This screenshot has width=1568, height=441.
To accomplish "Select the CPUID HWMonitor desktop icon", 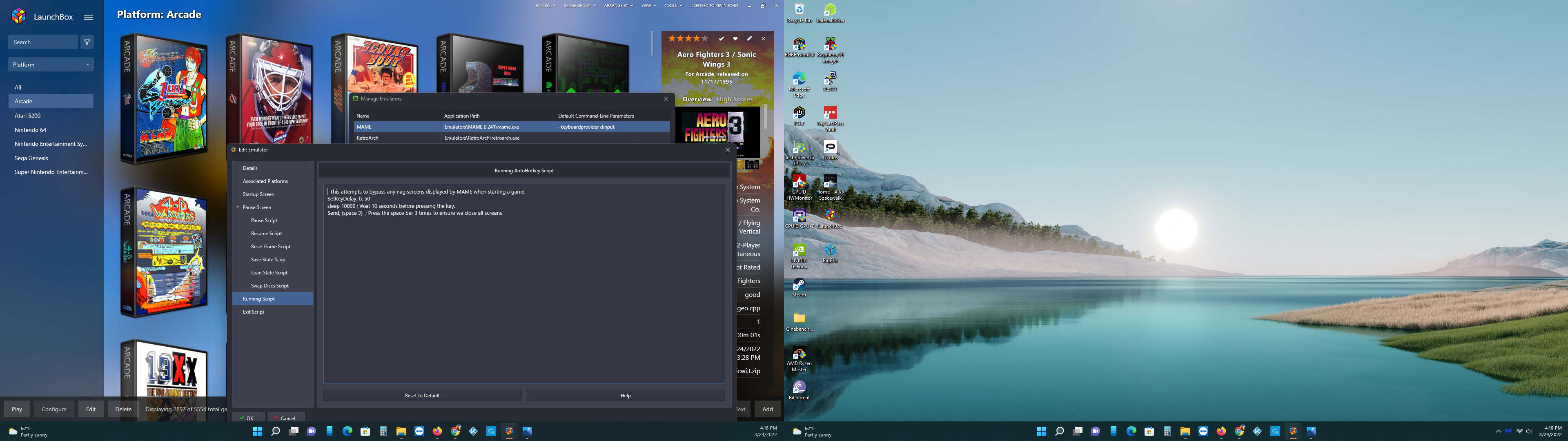I will tap(799, 187).
